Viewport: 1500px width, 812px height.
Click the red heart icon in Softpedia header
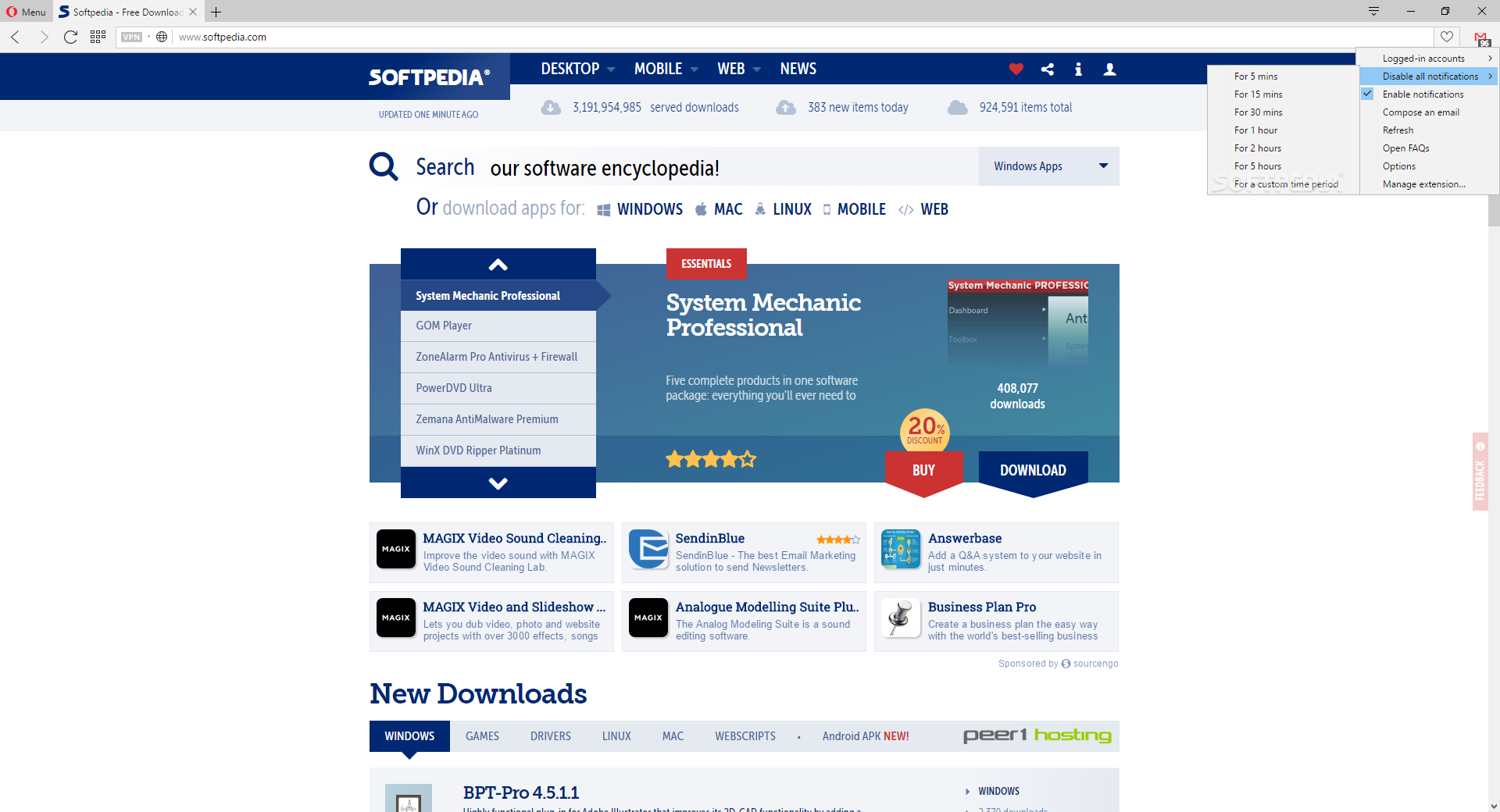point(1016,69)
